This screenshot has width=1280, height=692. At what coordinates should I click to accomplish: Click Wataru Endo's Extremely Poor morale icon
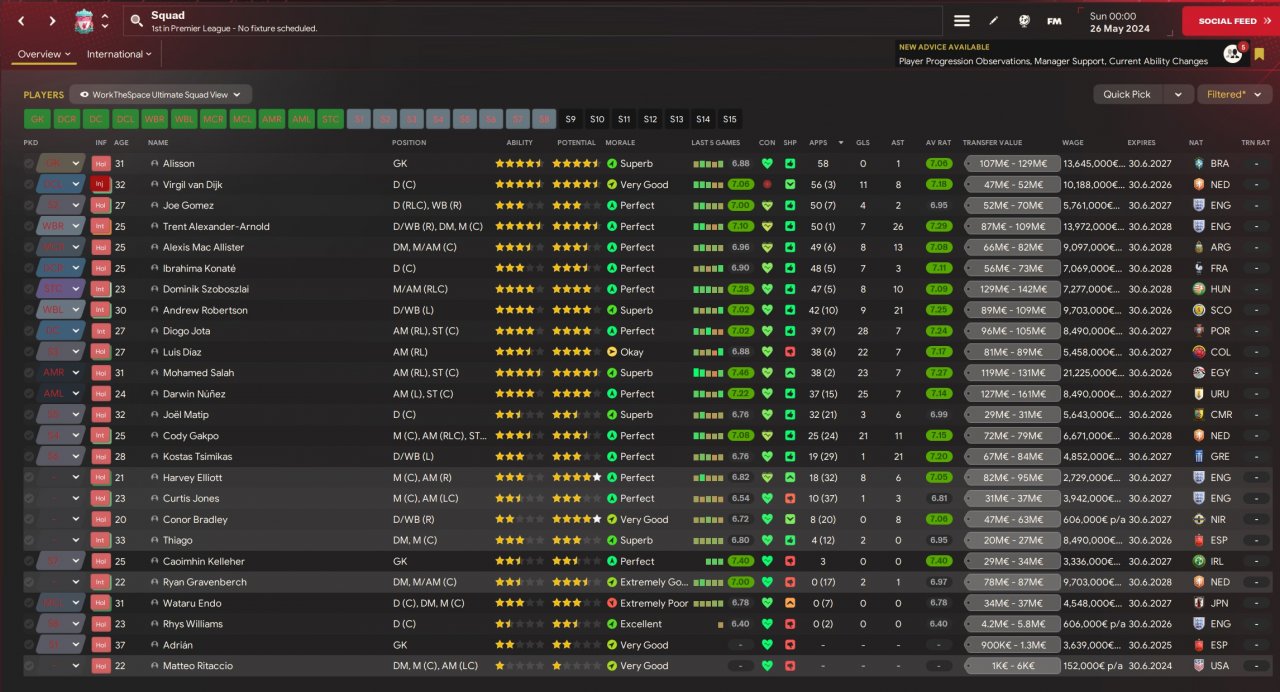(x=612, y=603)
